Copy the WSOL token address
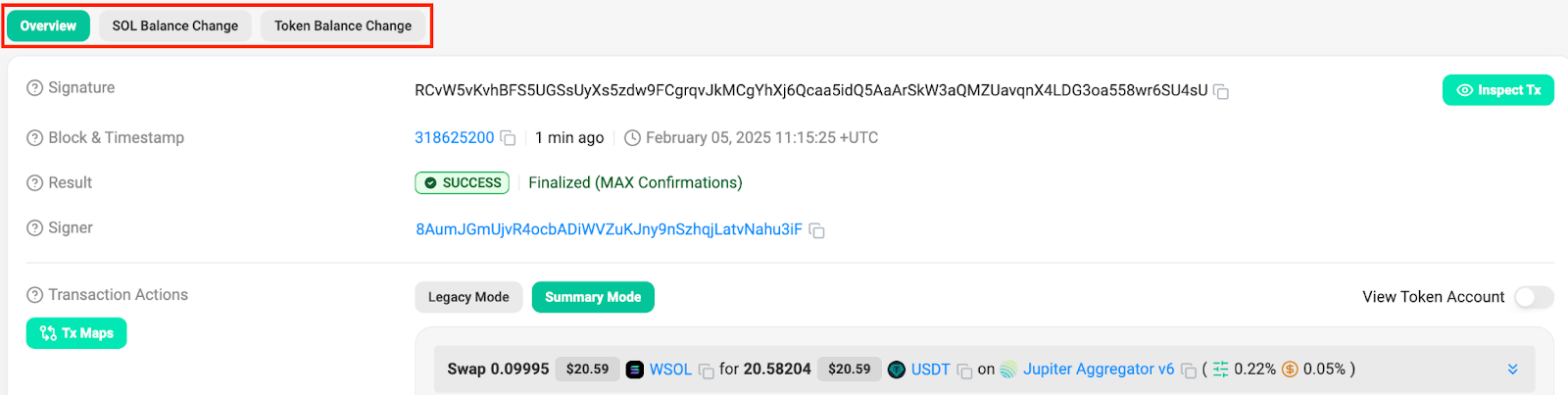 (x=706, y=370)
